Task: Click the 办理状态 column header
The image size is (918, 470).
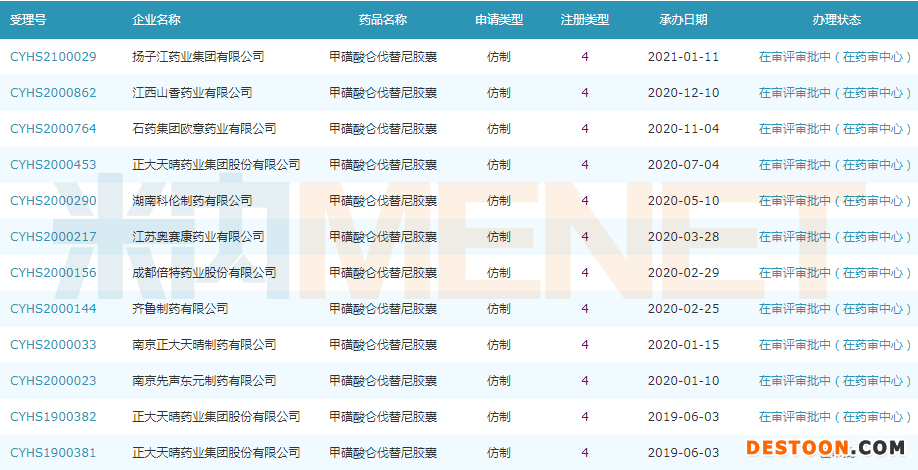Action: point(836,20)
